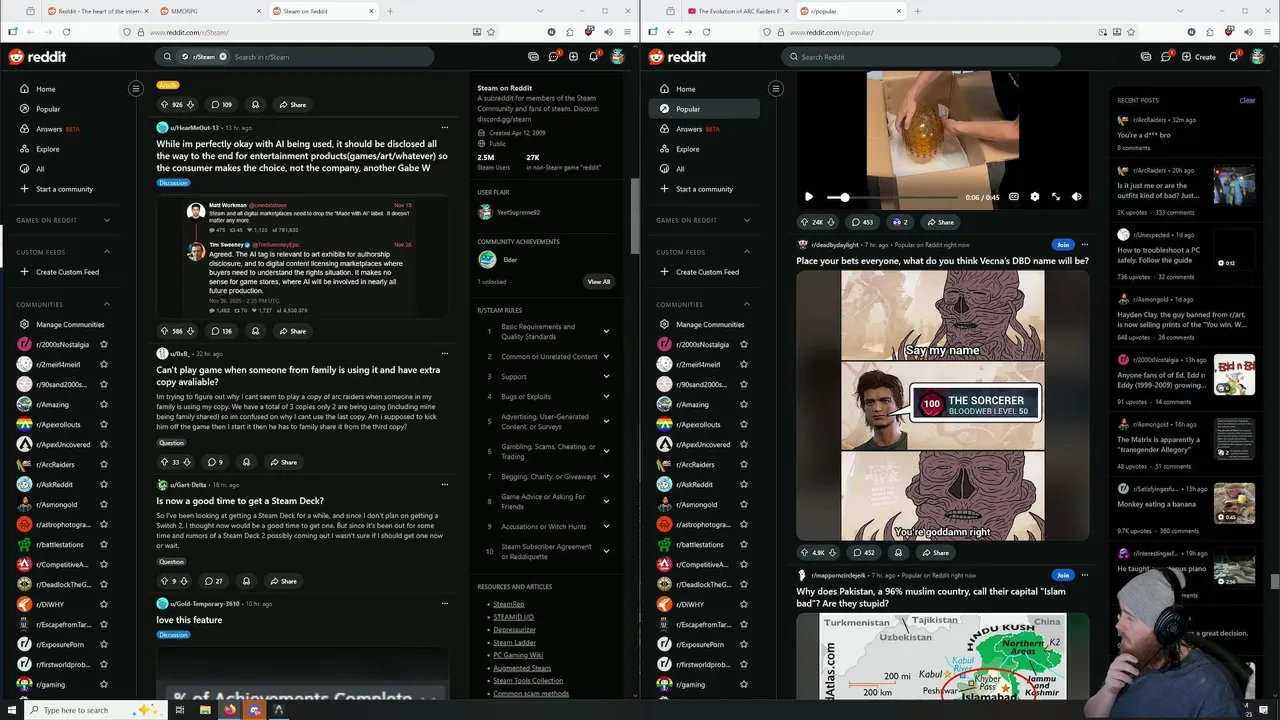This screenshot has width=1280, height=720.
Task: Share the Steam Deck question post
Action: [x=282, y=581]
